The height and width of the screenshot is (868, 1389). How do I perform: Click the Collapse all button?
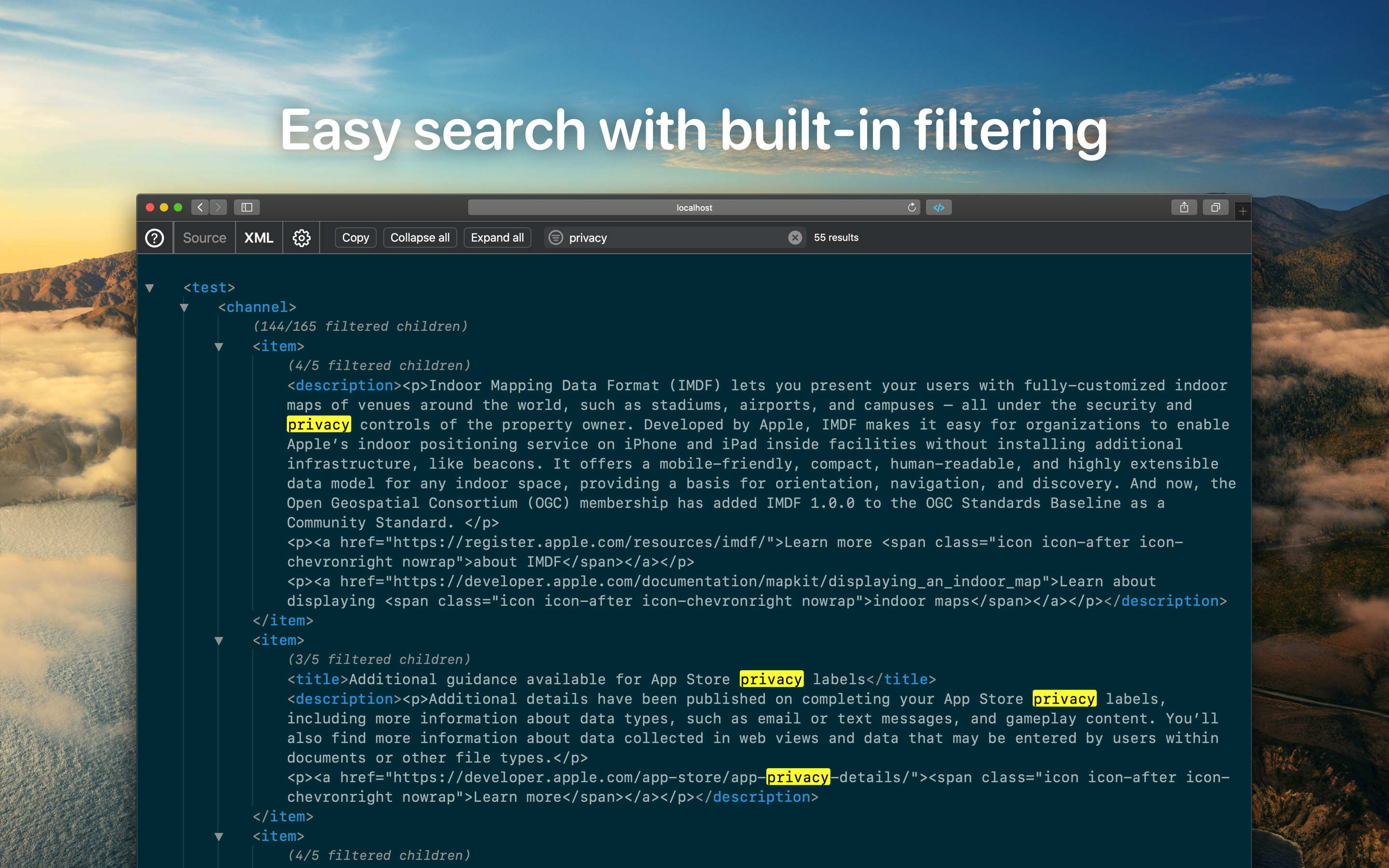click(420, 238)
